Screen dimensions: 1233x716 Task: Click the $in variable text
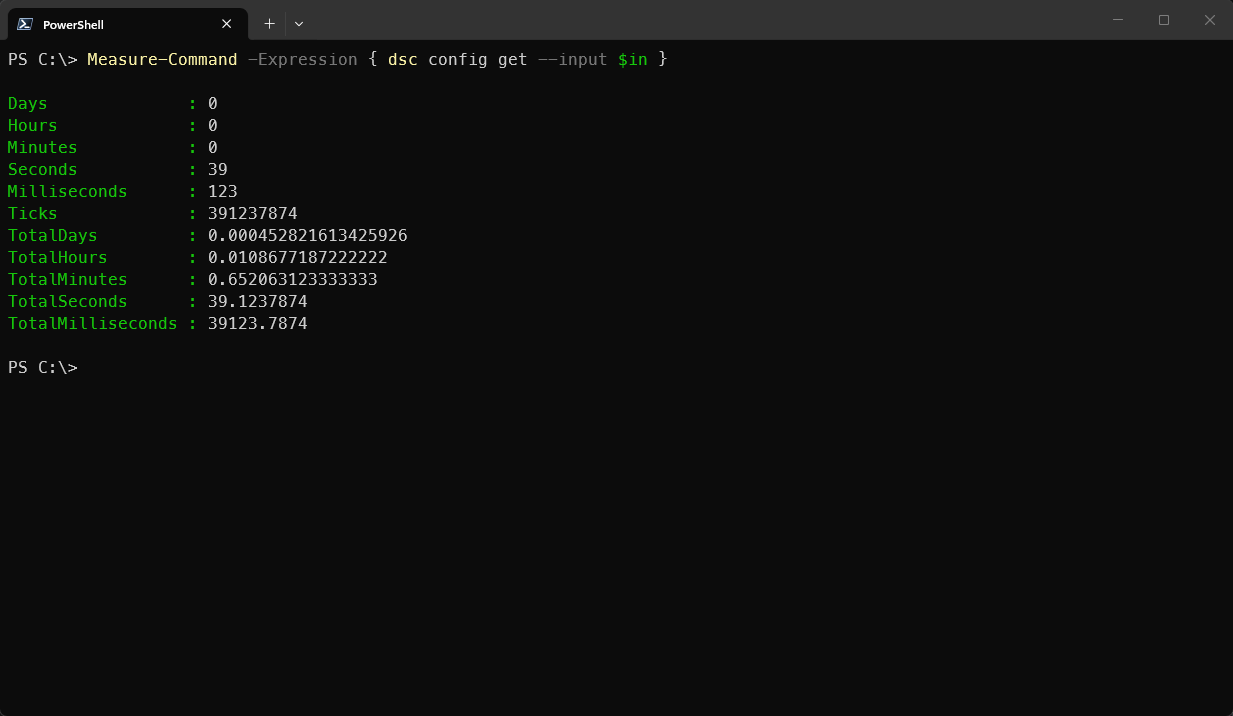point(633,60)
